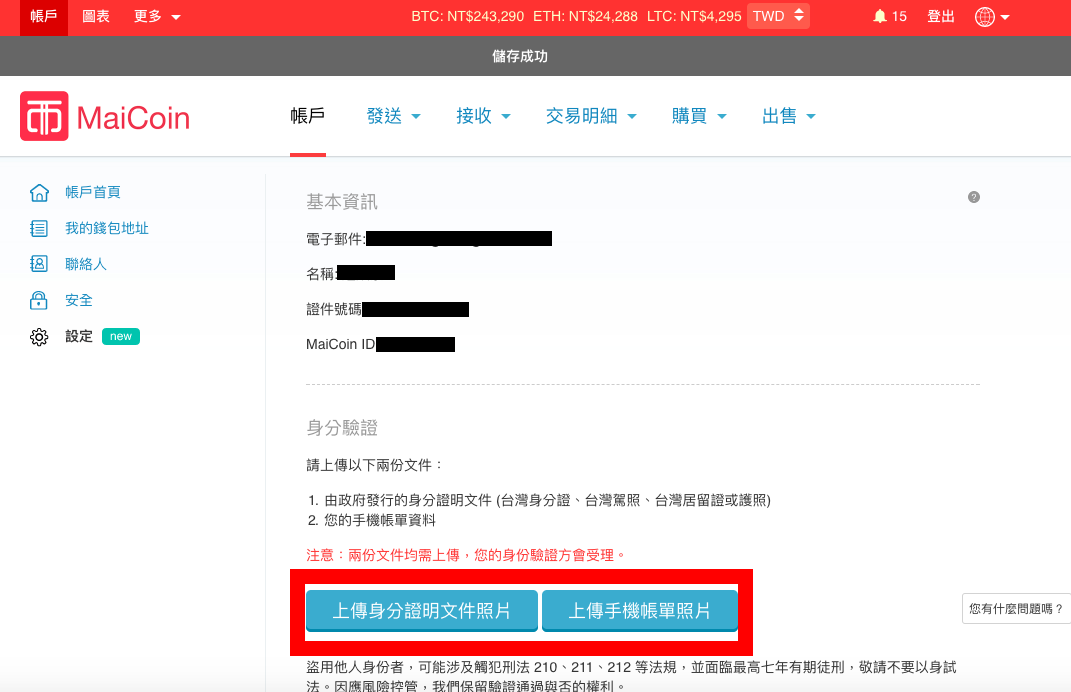
Task: Click the MaiCoin logo icon
Action: coord(44,116)
